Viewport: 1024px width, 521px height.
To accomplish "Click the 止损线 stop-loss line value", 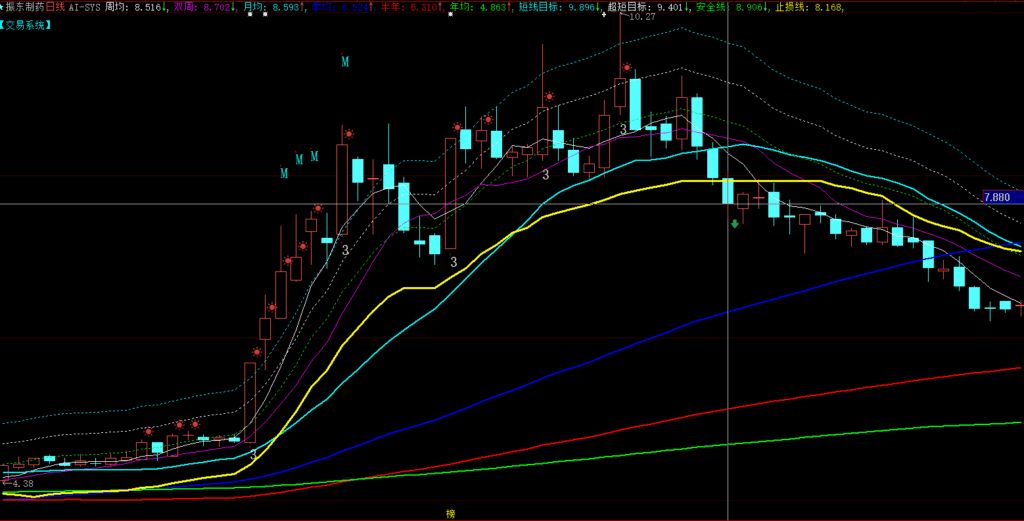I will point(825,7).
